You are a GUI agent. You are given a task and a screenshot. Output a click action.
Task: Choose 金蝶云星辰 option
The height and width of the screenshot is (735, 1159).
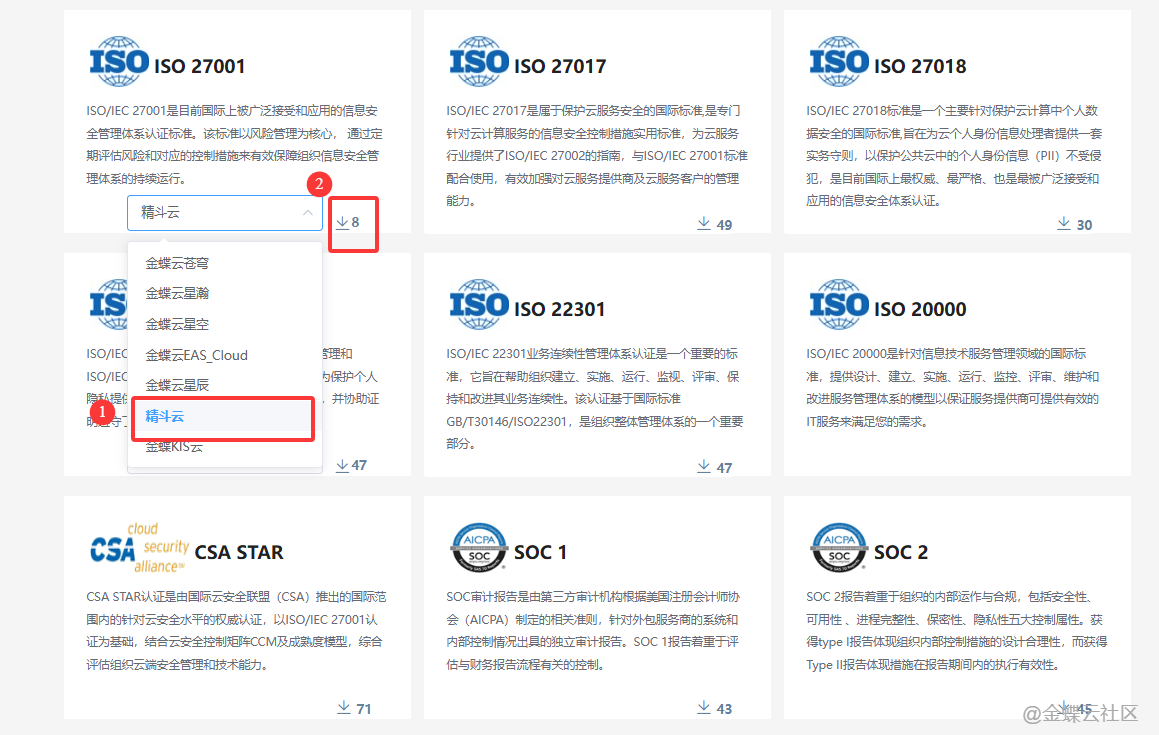pyautogui.click(x=225, y=385)
